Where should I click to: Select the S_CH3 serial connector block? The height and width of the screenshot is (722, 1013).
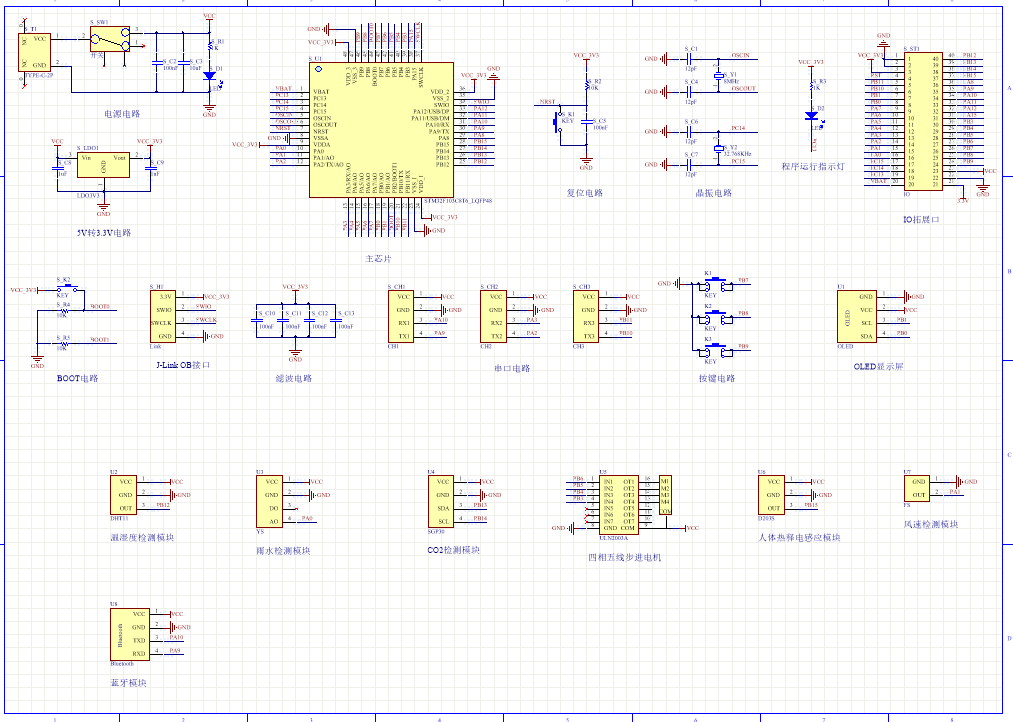click(x=586, y=316)
